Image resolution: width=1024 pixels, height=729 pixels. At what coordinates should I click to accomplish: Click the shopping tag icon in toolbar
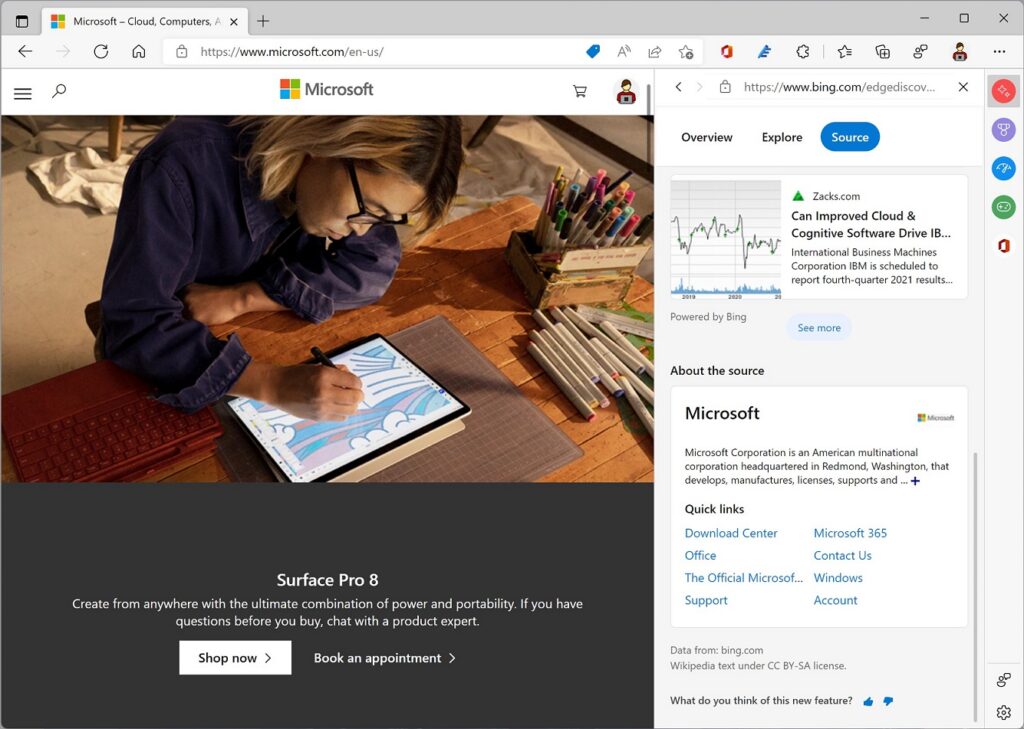pos(592,51)
